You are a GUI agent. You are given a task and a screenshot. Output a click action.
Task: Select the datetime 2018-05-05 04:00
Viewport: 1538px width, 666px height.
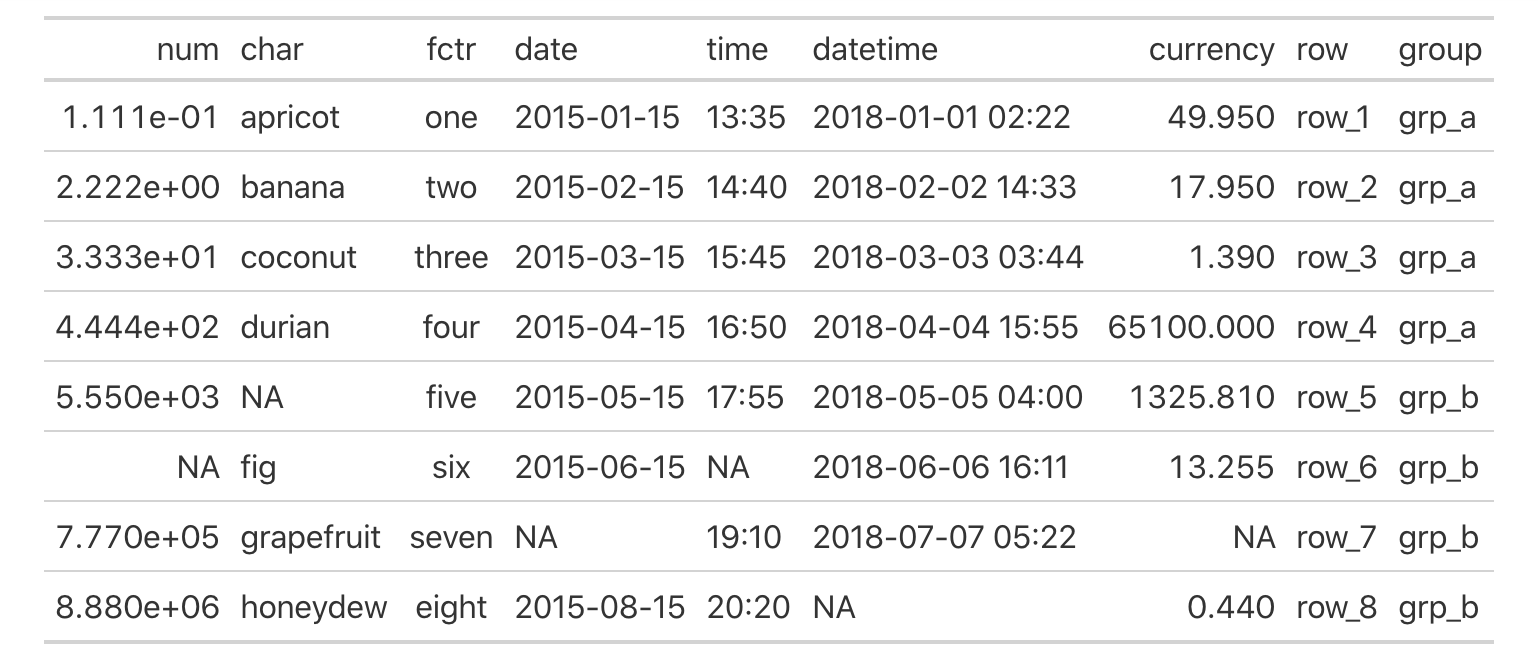click(x=947, y=398)
